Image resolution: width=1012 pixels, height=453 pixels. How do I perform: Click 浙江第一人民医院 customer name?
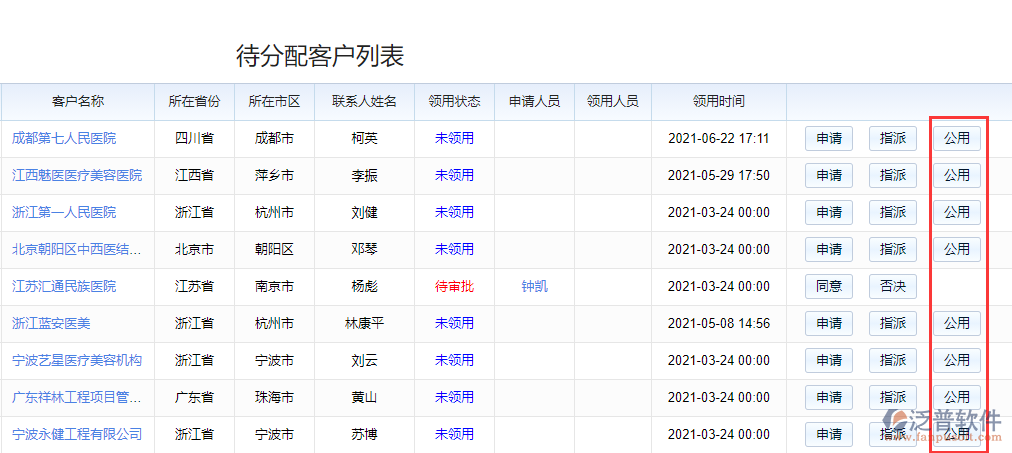64,212
